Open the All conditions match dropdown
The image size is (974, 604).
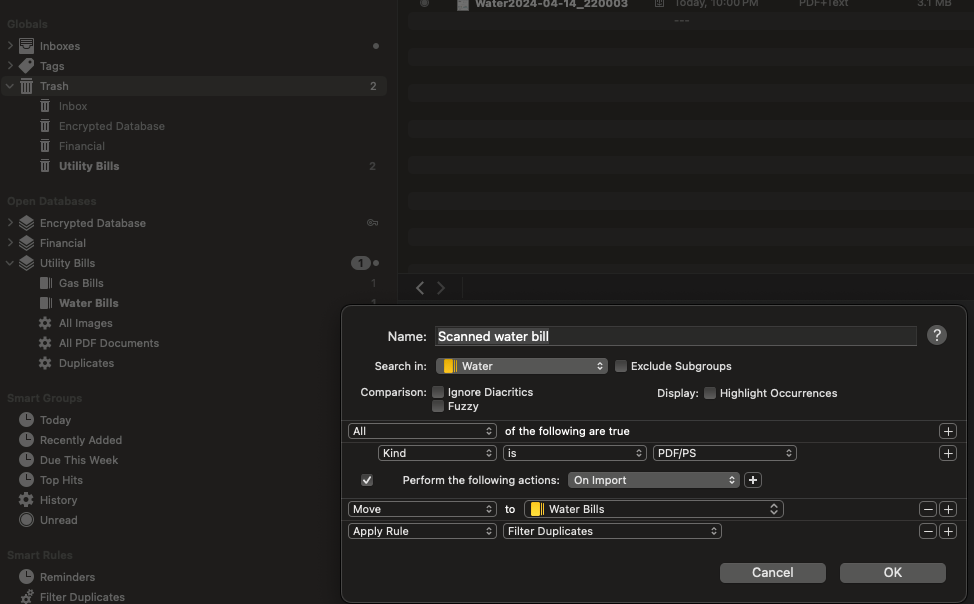tap(422, 431)
